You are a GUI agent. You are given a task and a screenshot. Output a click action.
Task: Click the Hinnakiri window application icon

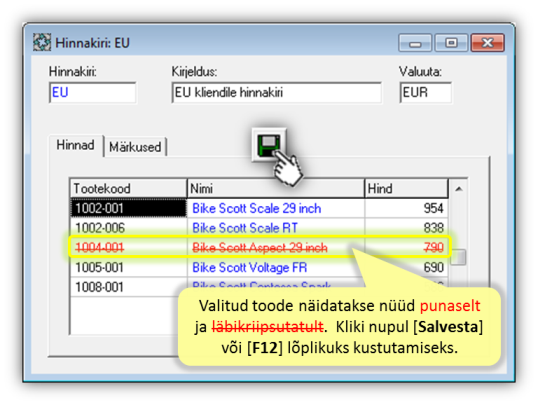[42, 43]
